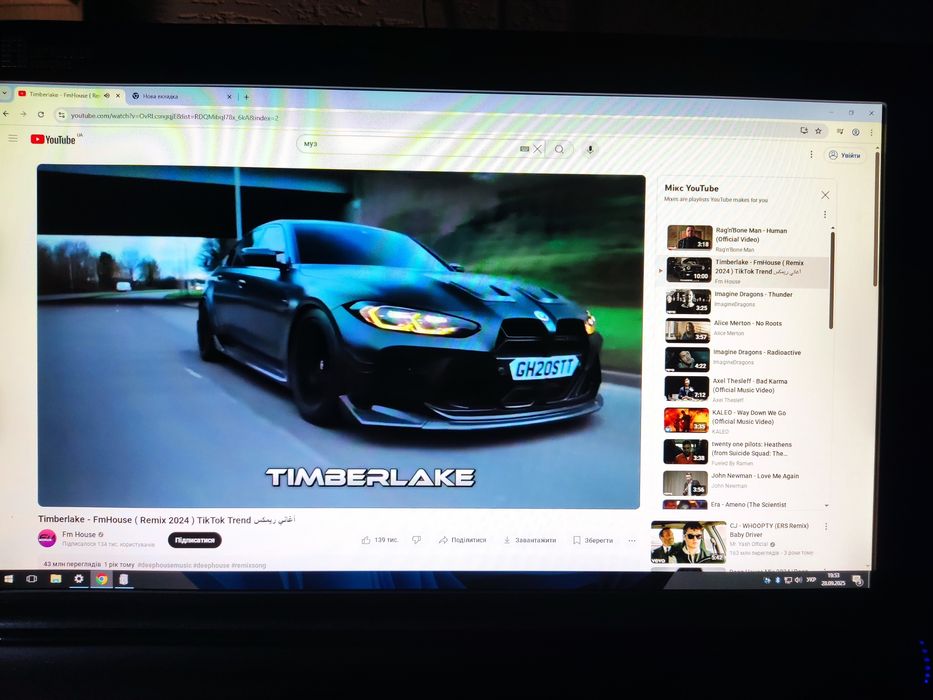Screen dimensions: 933x700
Task: Open Chrome media controls icon
Action: click(840, 132)
